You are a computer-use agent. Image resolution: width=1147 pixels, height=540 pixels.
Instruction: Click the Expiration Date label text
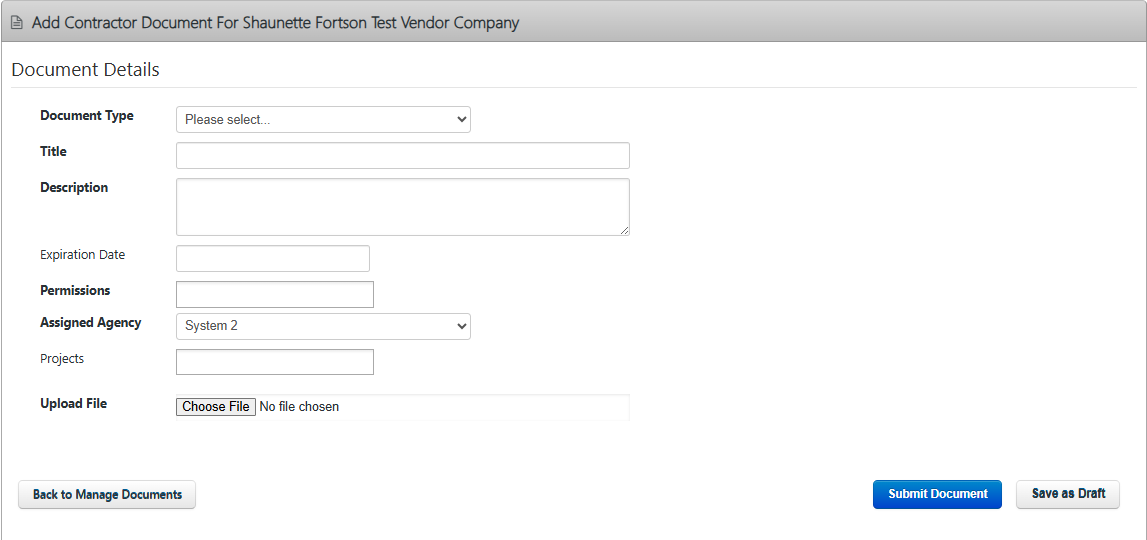tap(82, 254)
